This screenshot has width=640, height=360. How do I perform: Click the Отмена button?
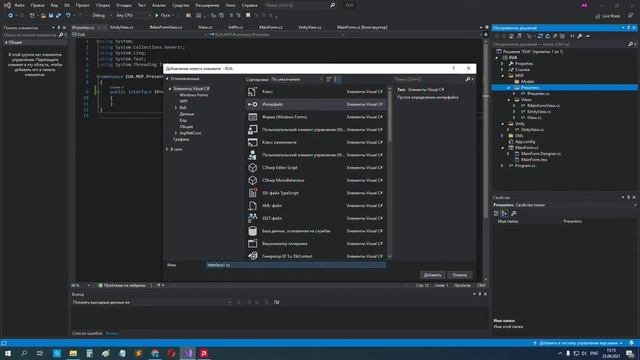[460, 275]
